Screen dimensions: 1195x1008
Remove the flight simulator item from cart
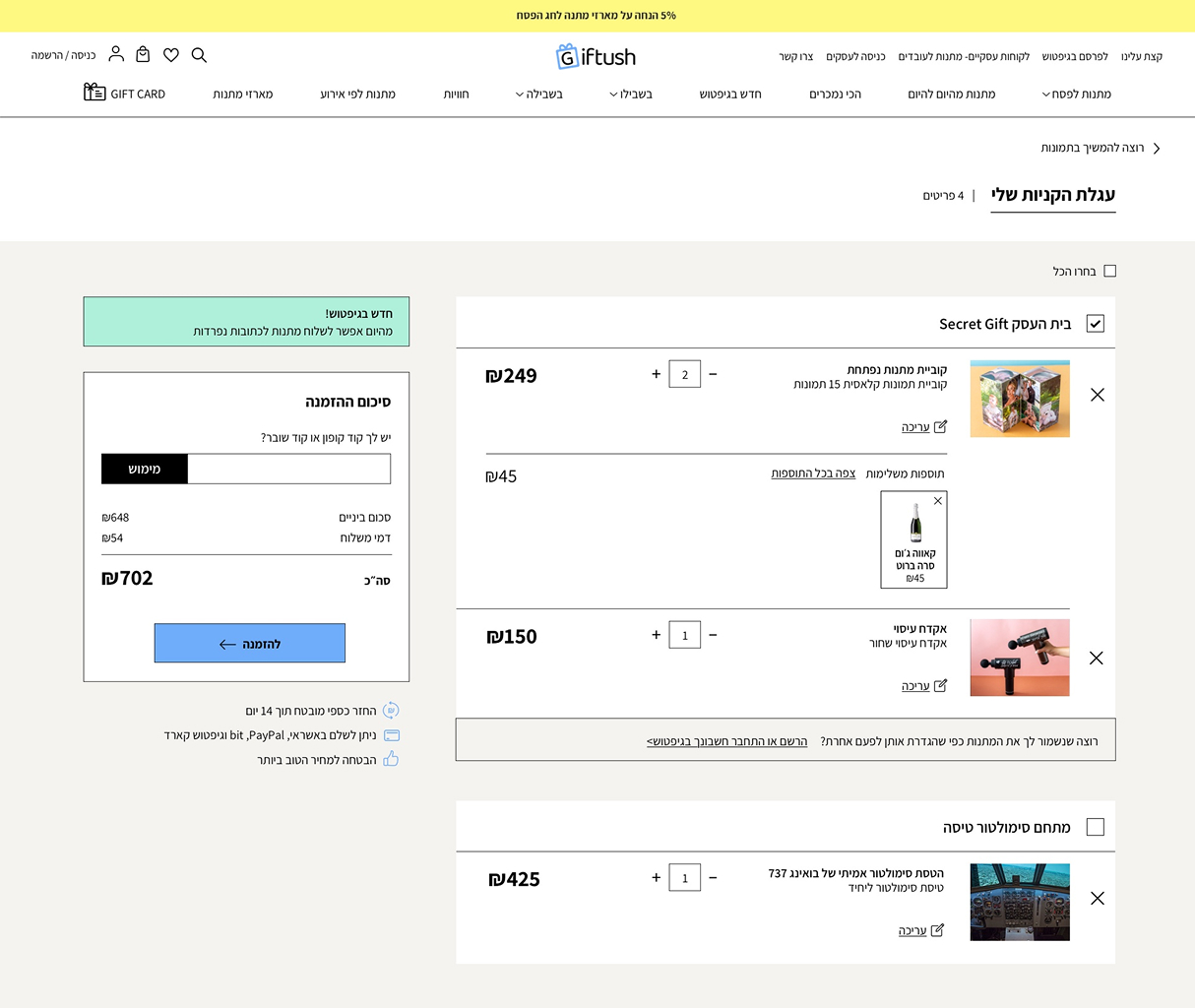point(1097,898)
